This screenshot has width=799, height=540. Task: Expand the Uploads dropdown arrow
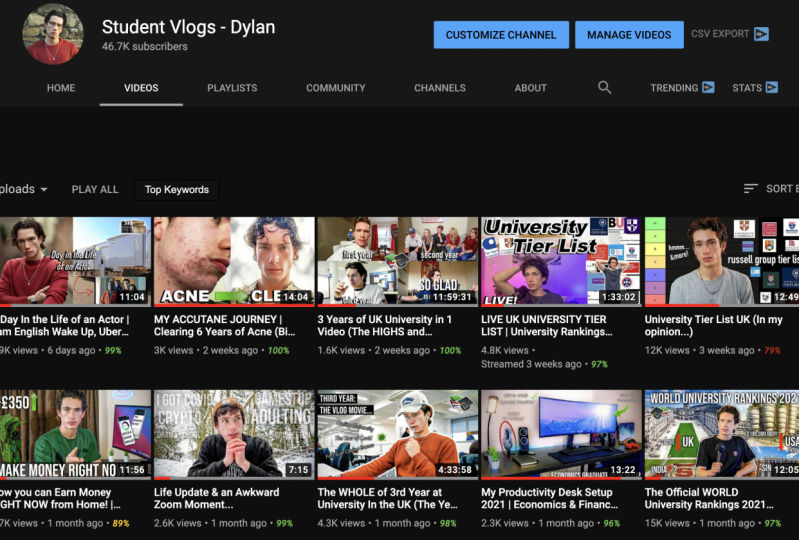coord(44,190)
